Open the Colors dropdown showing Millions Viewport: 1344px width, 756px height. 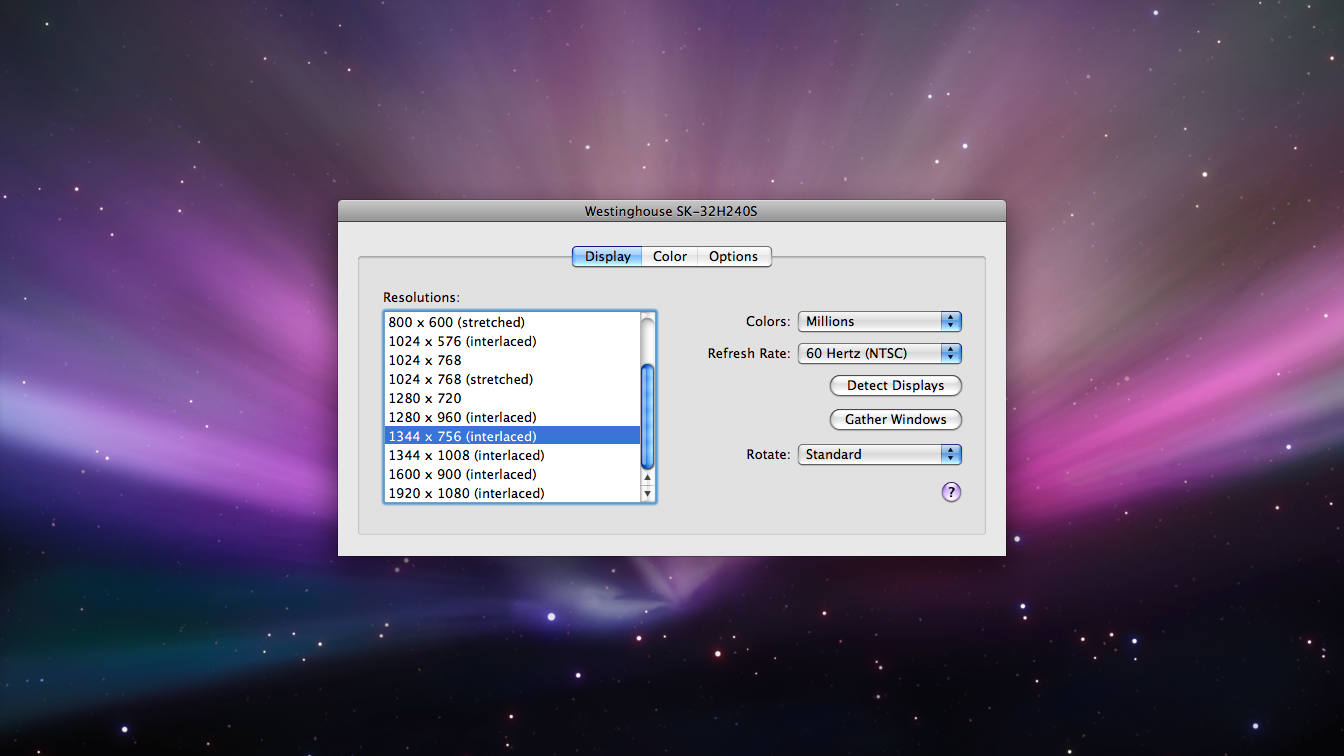pyautogui.click(x=879, y=322)
